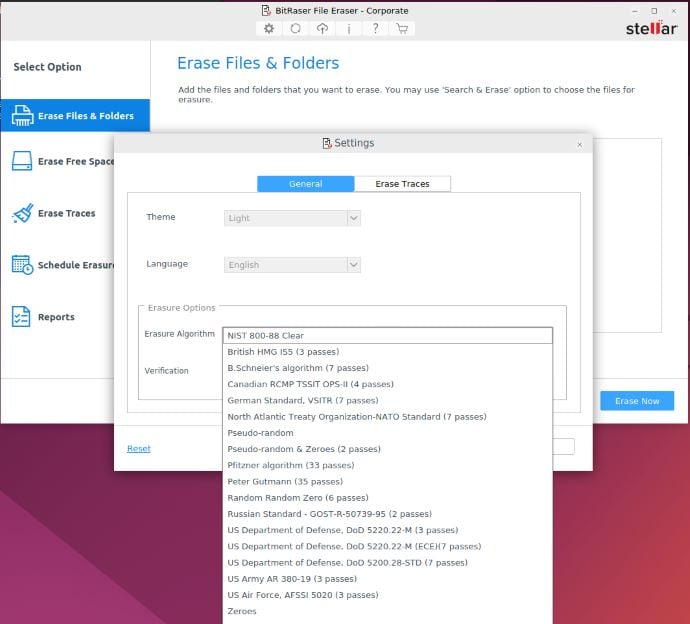Image resolution: width=690 pixels, height=624 pixels.
Task: Click the refresh circle toolbar icon
Action: click(295, 29)
